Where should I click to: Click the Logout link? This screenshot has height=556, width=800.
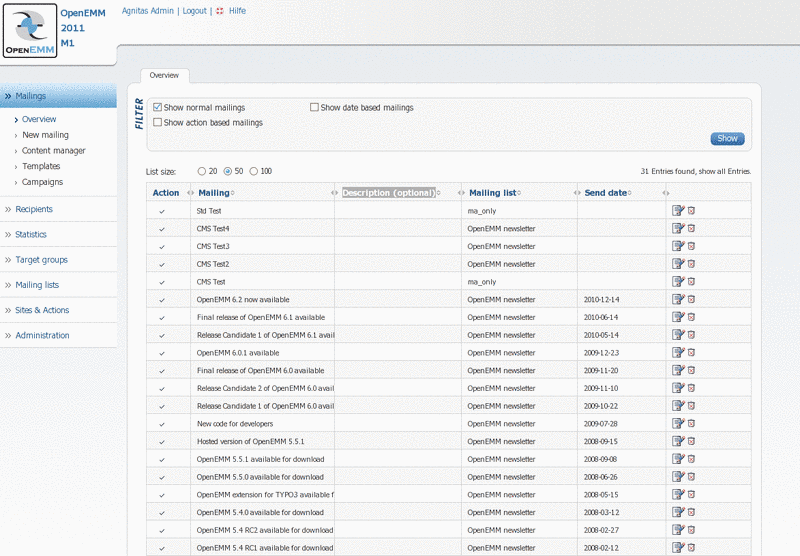coord(194,11)
